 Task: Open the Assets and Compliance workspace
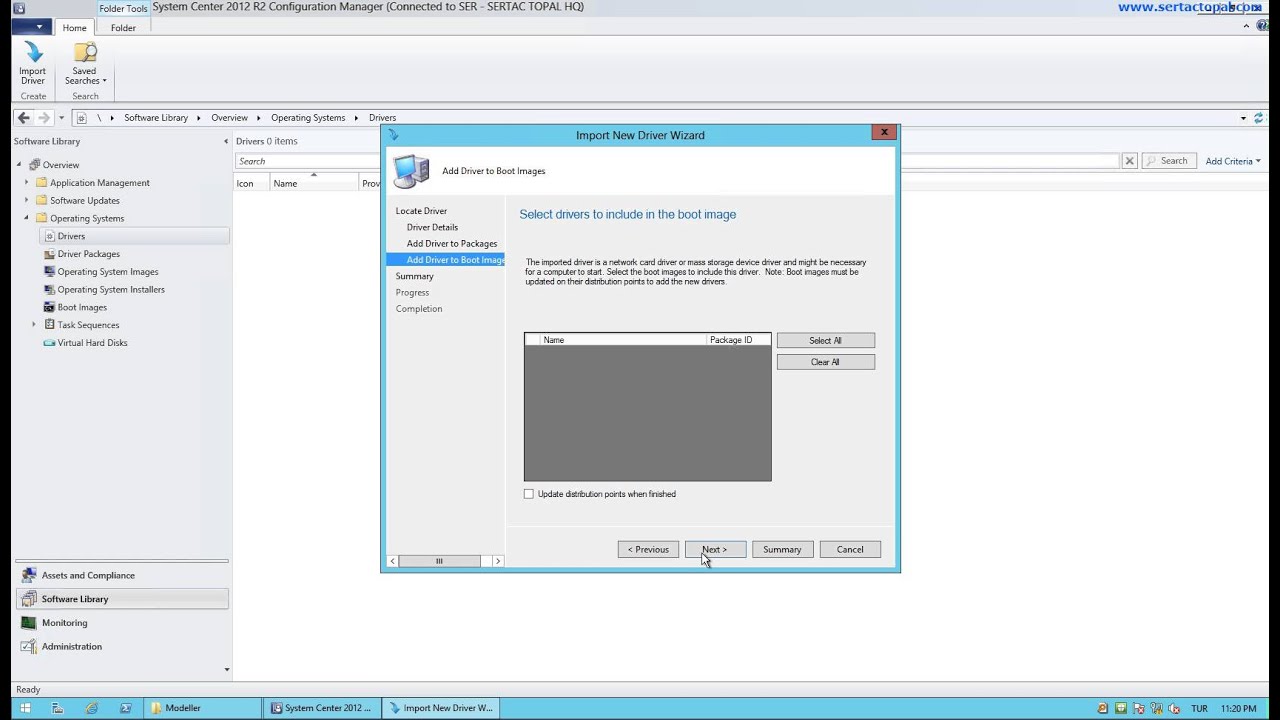(x=122, y=575)
